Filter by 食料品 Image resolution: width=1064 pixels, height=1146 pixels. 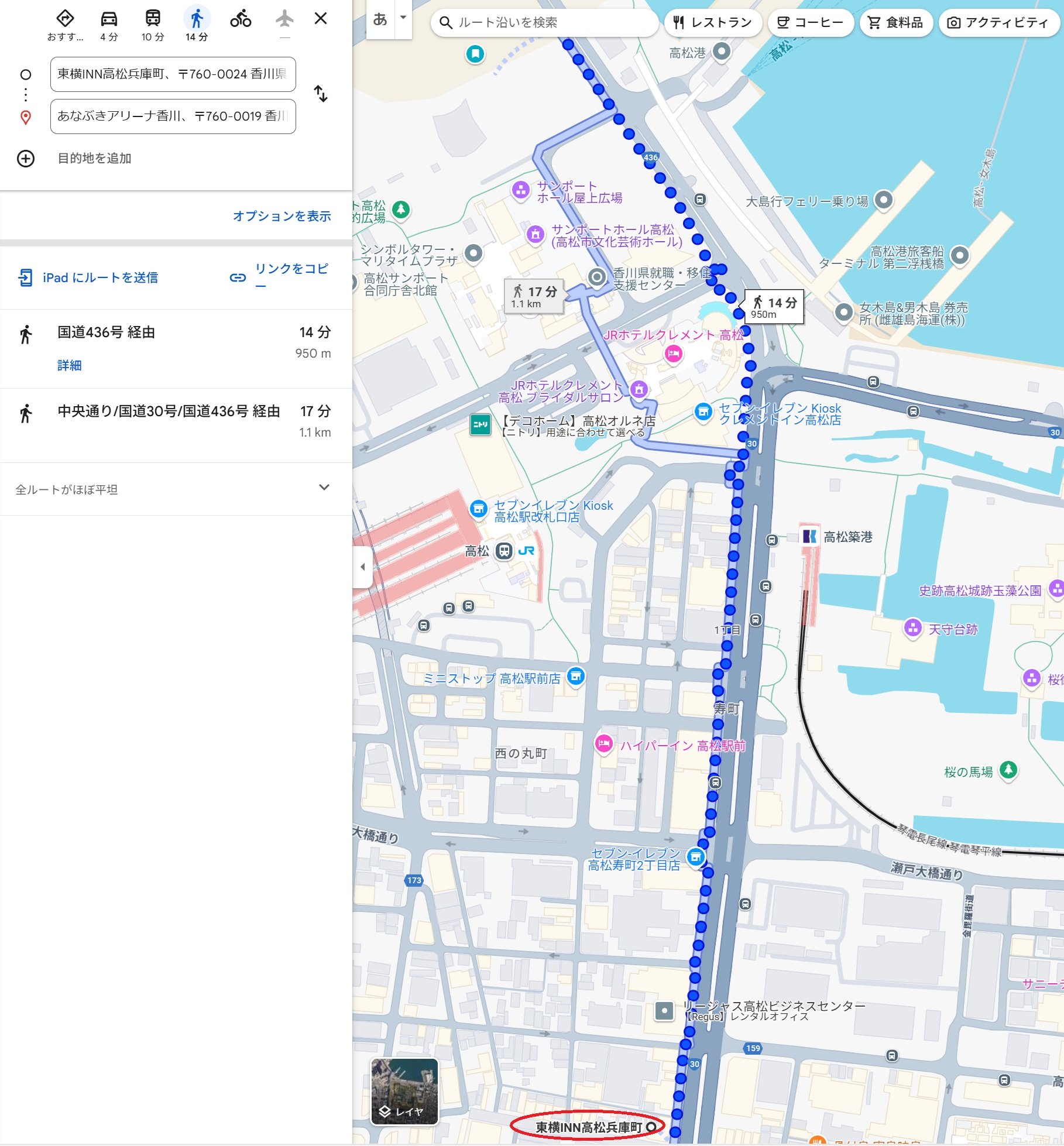point(895,23)
